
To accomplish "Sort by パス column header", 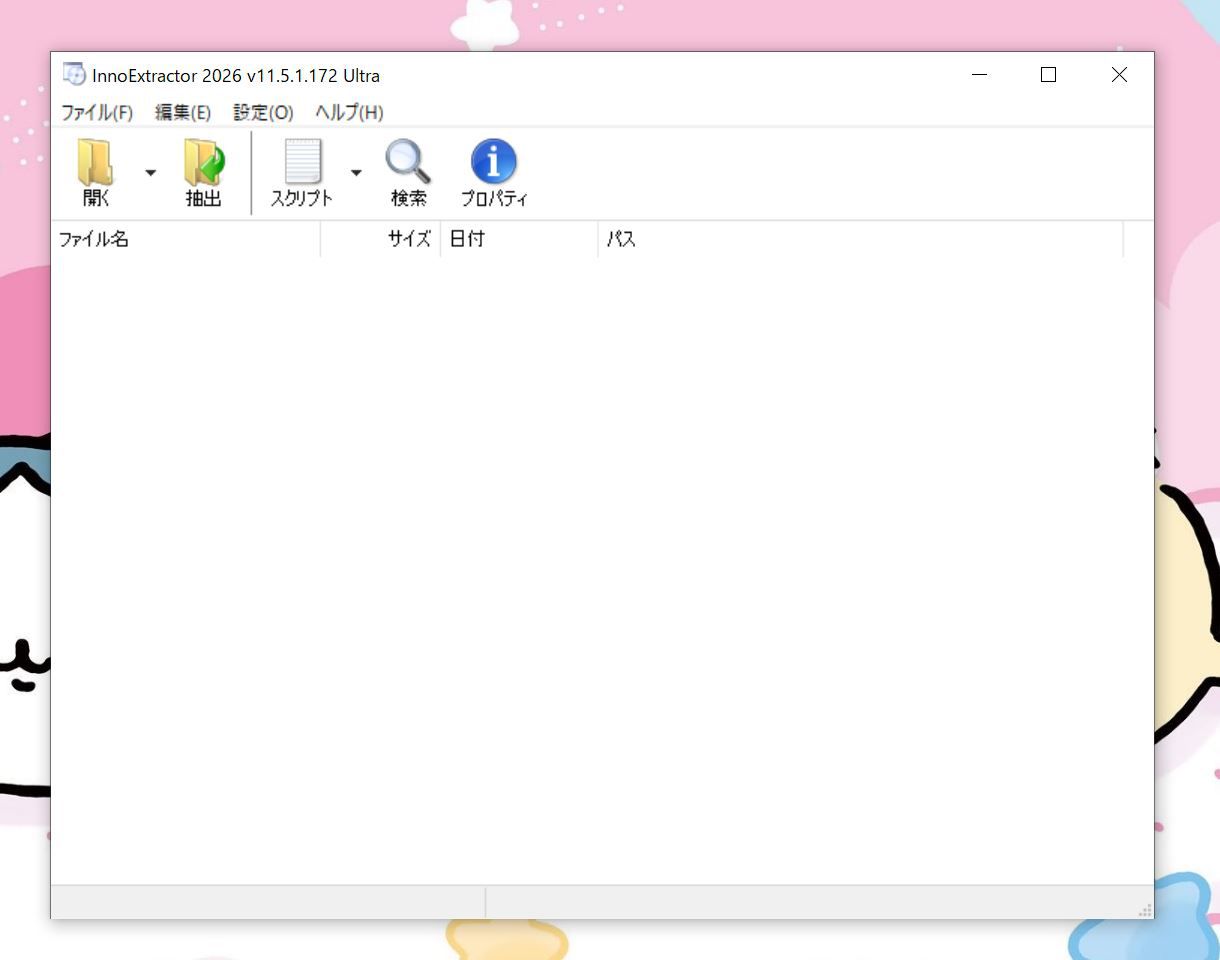I will click(861, 239).
